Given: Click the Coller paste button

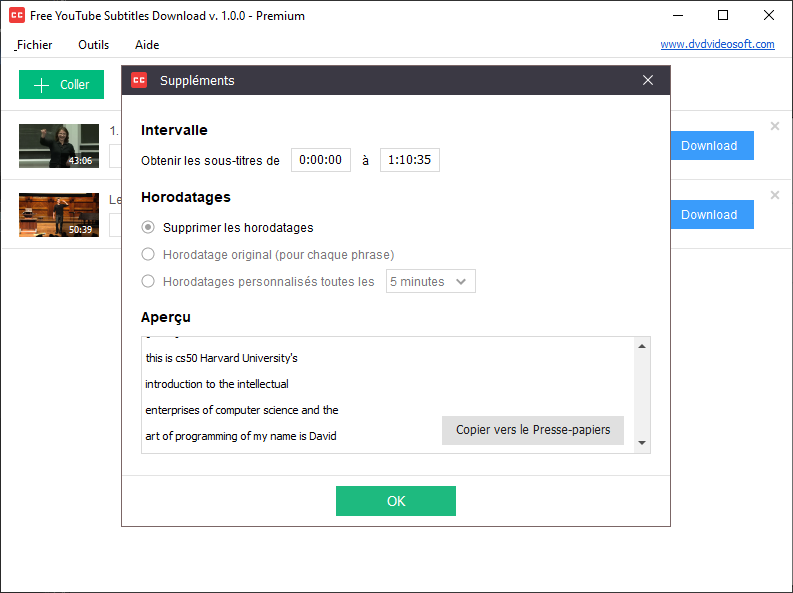Looking at the screenshot, I should [61, 84].
